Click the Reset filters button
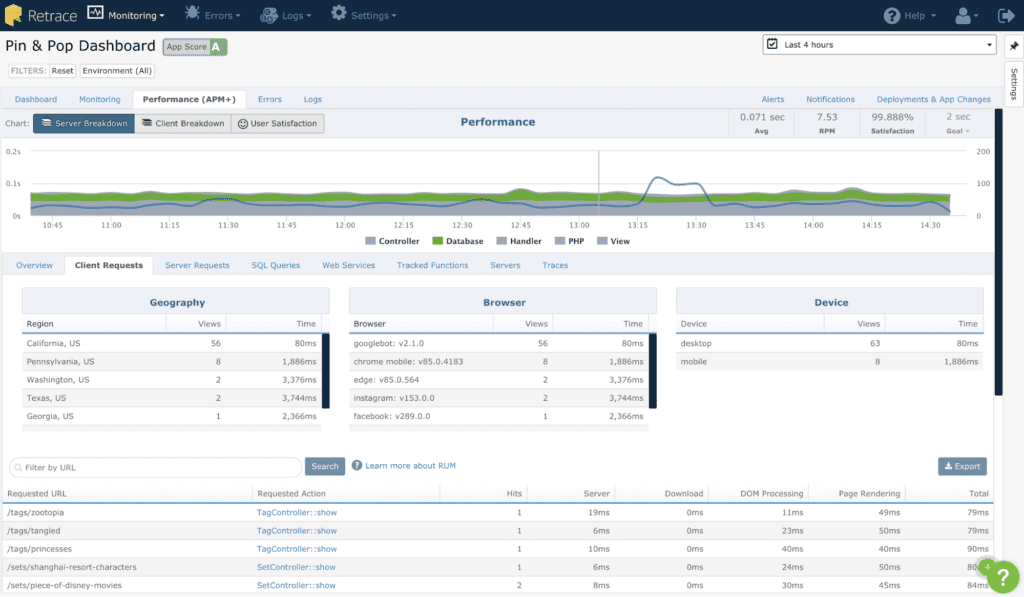Image resolution: width=1024 pixels, height=597 pixels. click(63, 71)
